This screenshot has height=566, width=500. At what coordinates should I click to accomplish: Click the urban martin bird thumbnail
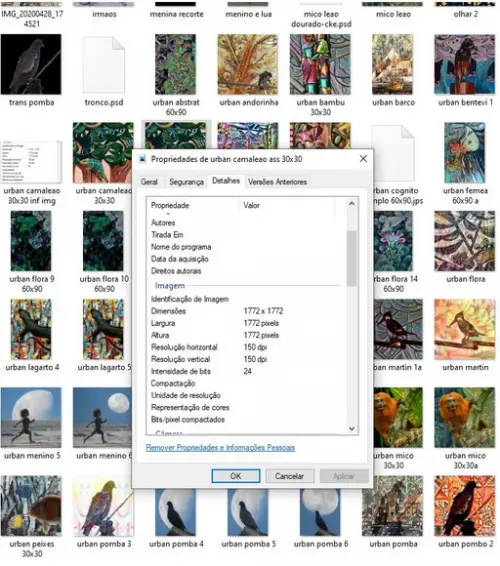pos(465,329)
